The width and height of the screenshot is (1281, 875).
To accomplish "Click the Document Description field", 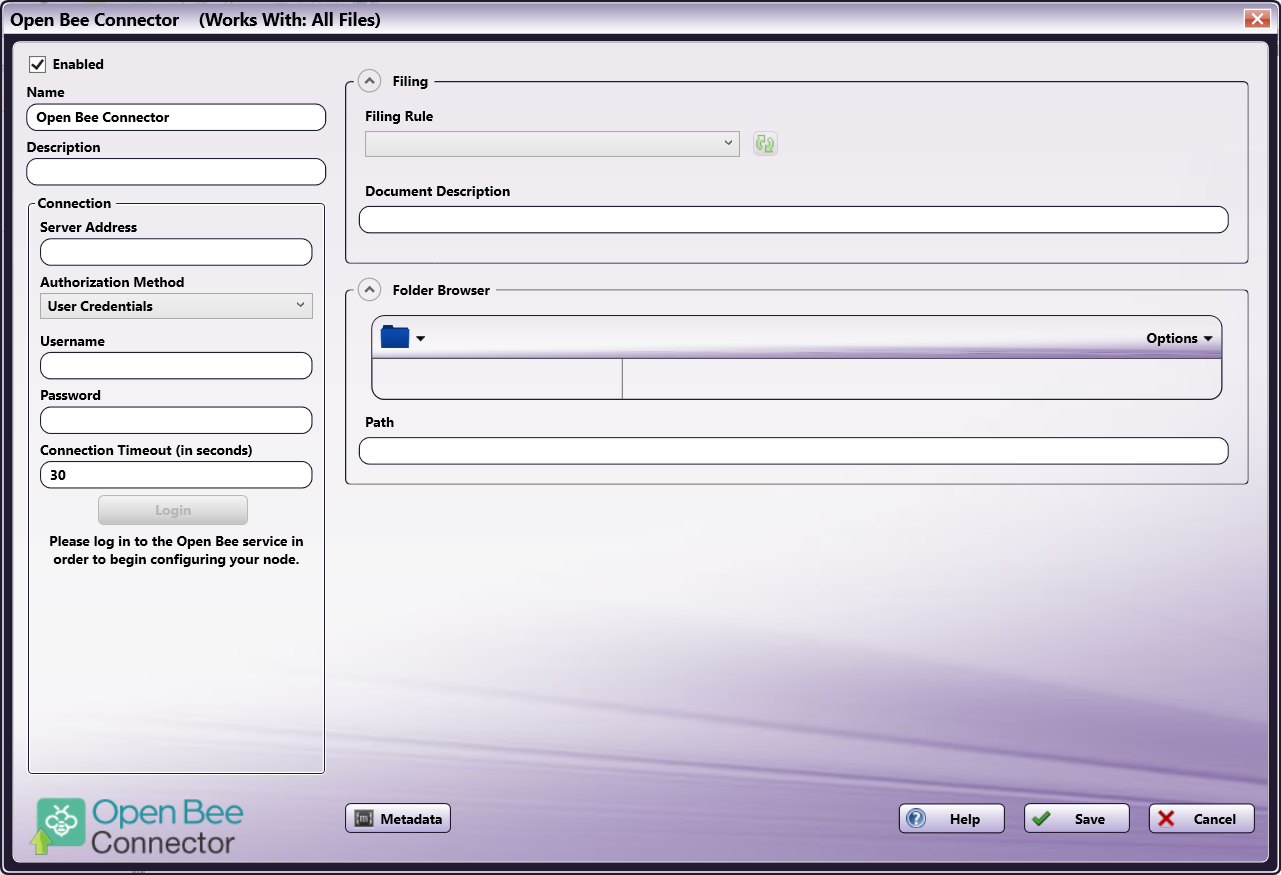I will tap(793, 220).
